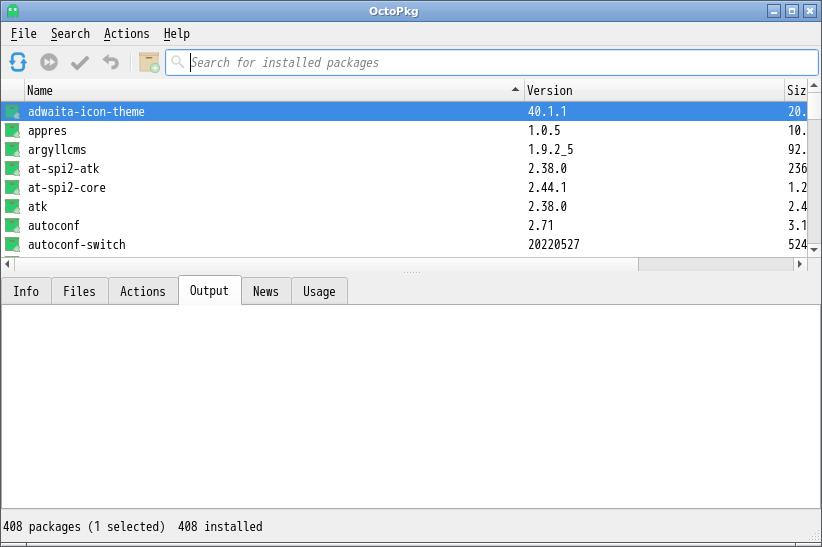Select the at-spi2-atk package name
The height and width of the screenshot is (547, 822).
(63, 168)
